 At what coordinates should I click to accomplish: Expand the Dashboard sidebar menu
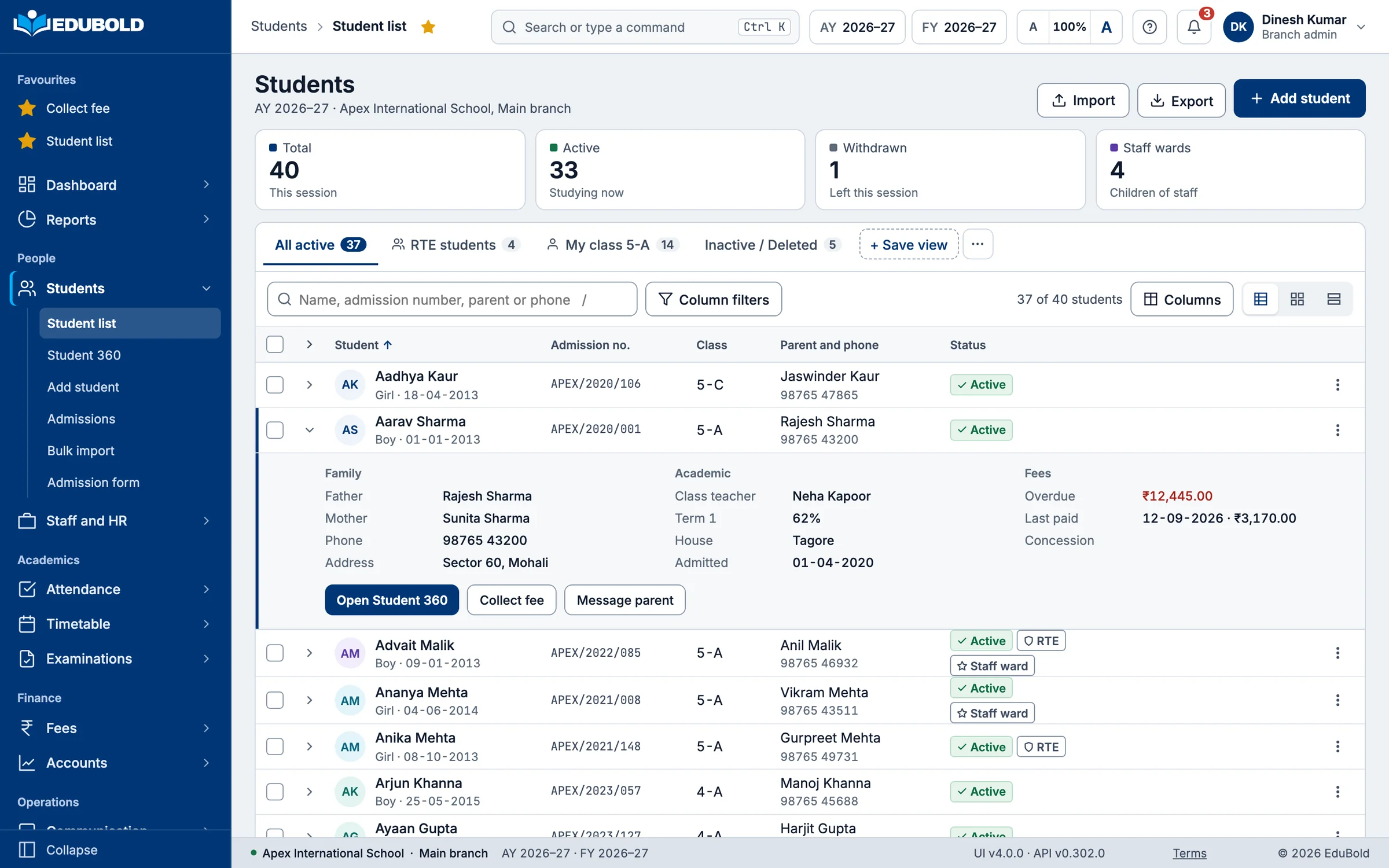pyautogui.click(x=116, y=185)
